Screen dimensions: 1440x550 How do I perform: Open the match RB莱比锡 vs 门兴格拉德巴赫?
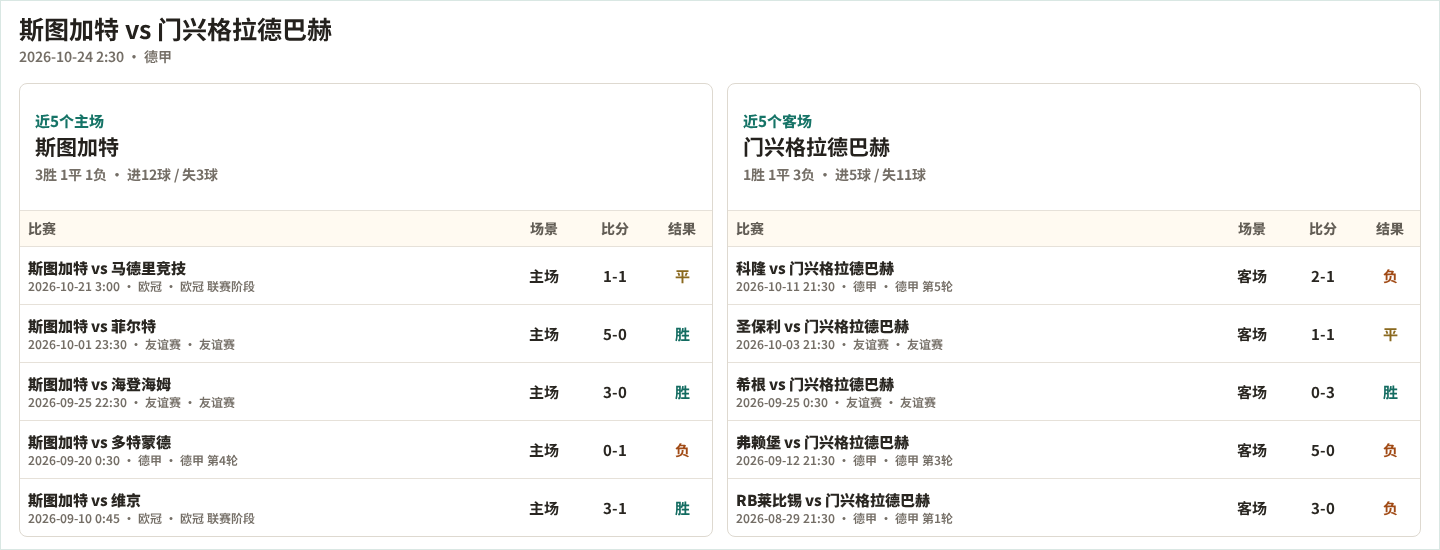point(833,500)
